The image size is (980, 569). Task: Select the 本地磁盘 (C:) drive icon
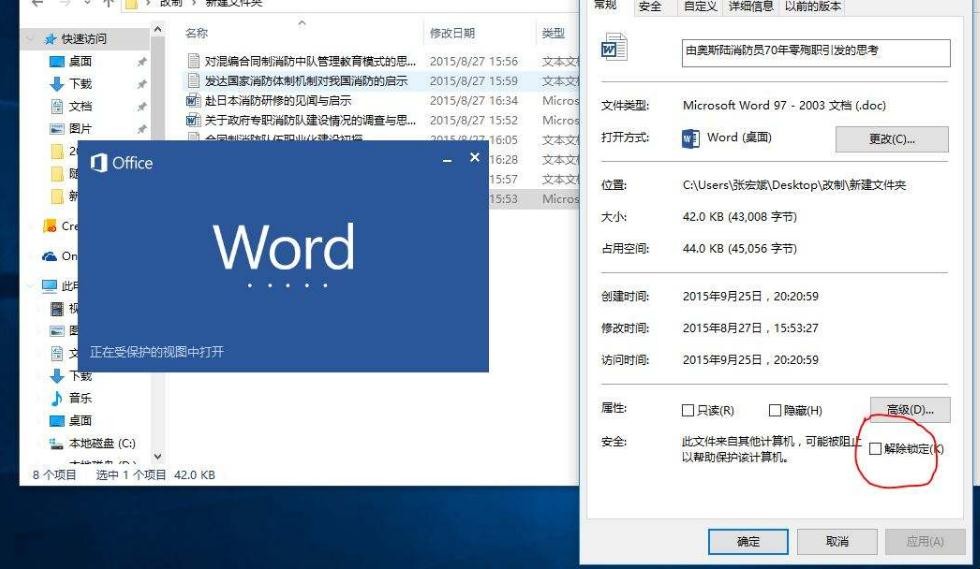[57, 443]
